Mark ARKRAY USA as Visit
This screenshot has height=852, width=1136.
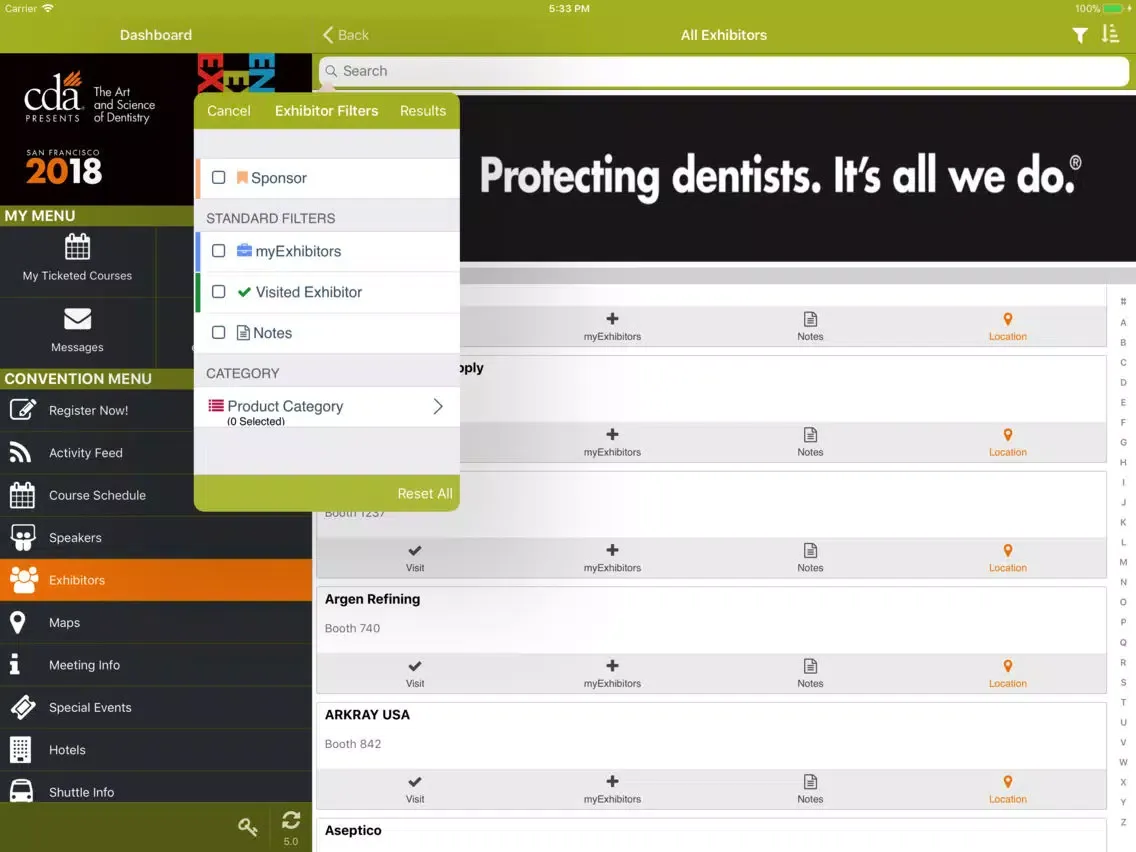click(415, 789)
